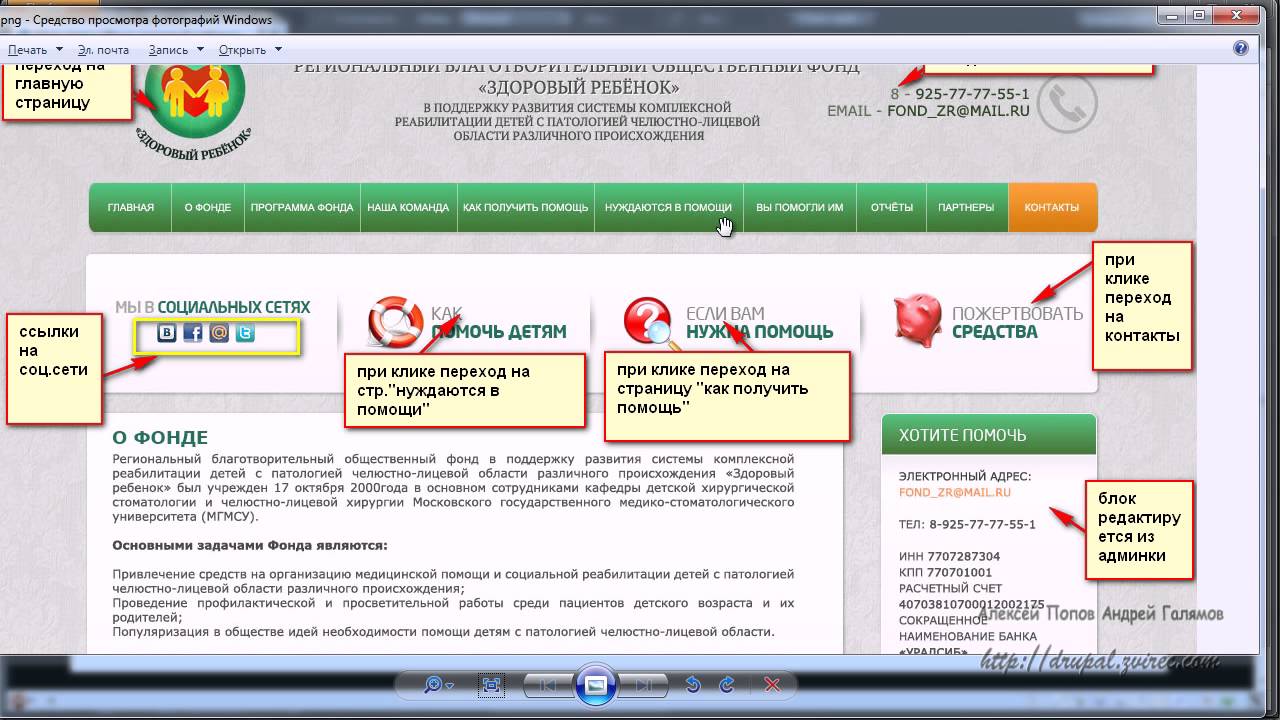Click the КАК ПОМОЧЬ ДЕТЯМ link
1280x720 pixels.
tap(498, 322)
